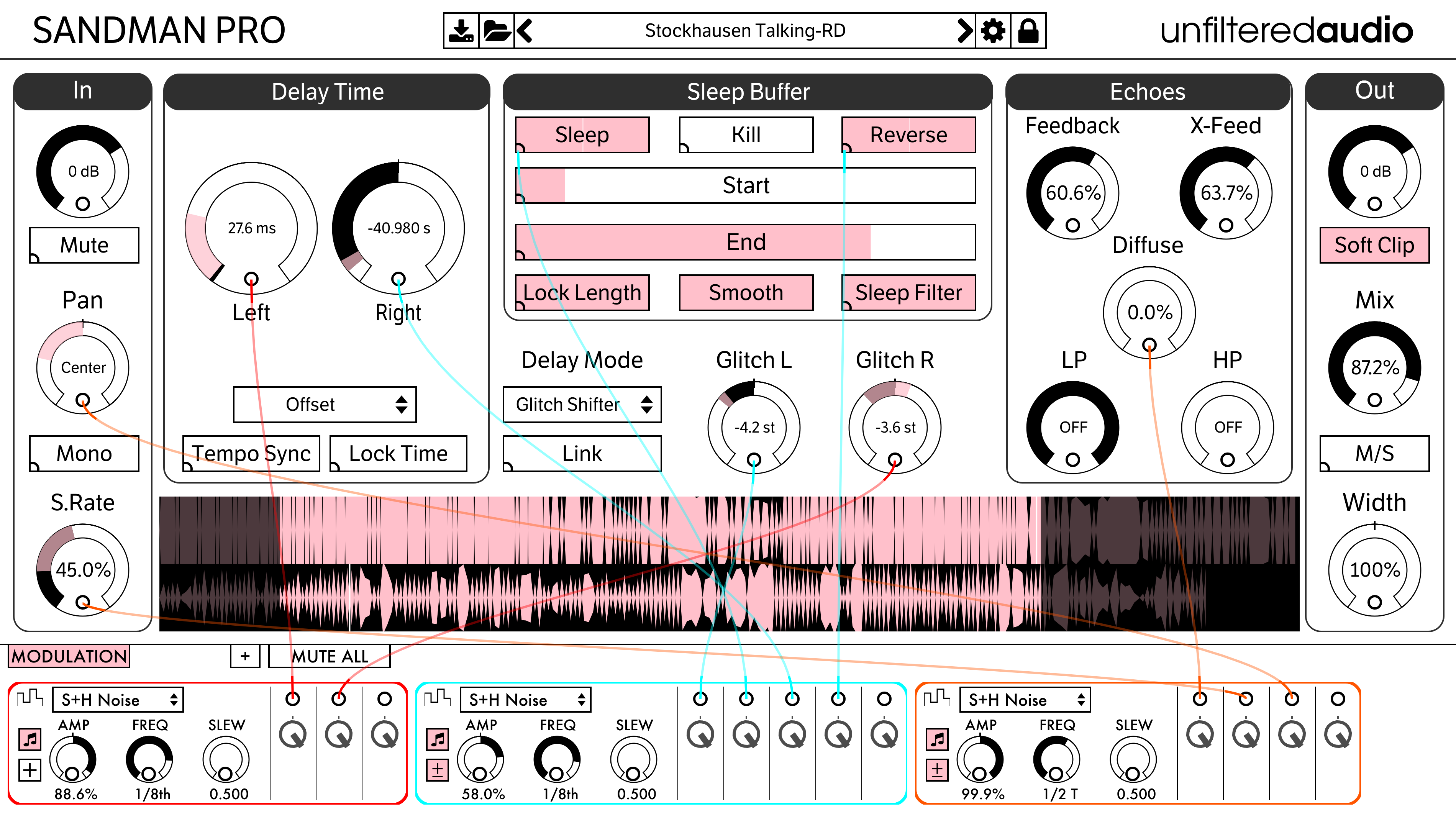The height and width of the screenshot is (823, 1456).
Task: Click the Pan knob showing Center
Action: (82, 367)
